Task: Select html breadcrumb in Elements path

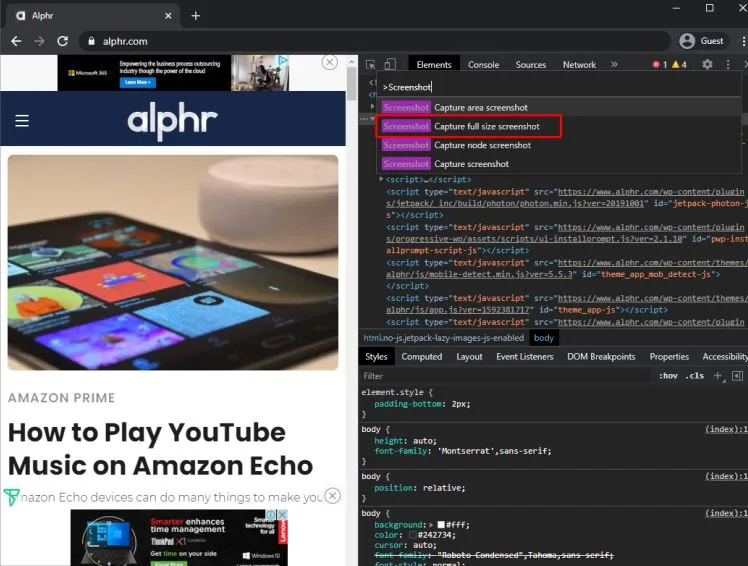Action: tap(444, 338)
